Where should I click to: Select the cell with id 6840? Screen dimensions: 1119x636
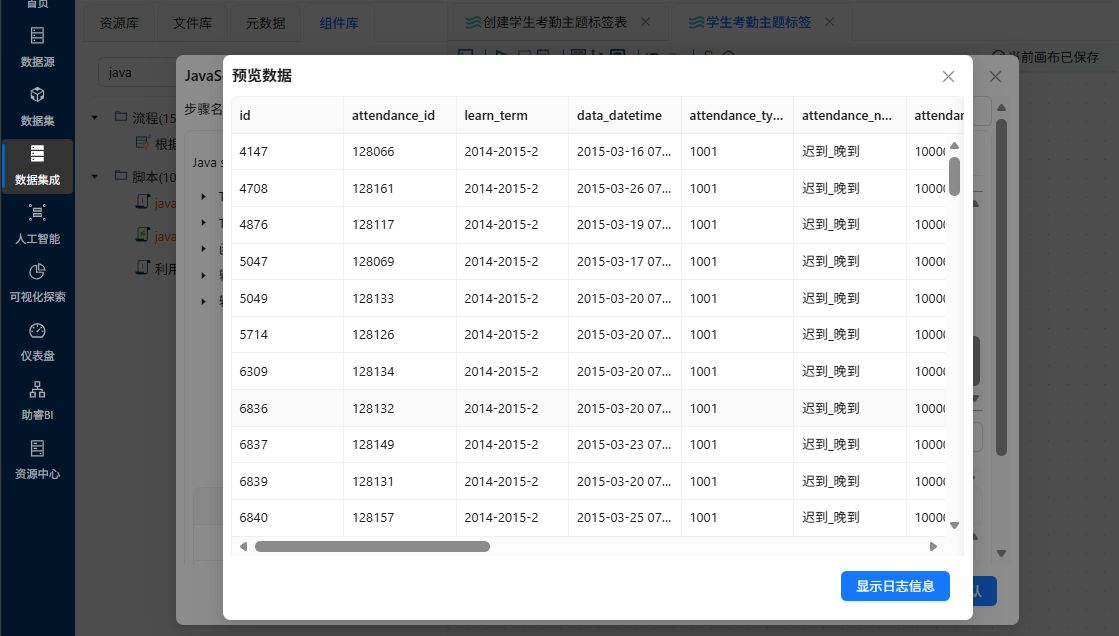pos(288,518)
